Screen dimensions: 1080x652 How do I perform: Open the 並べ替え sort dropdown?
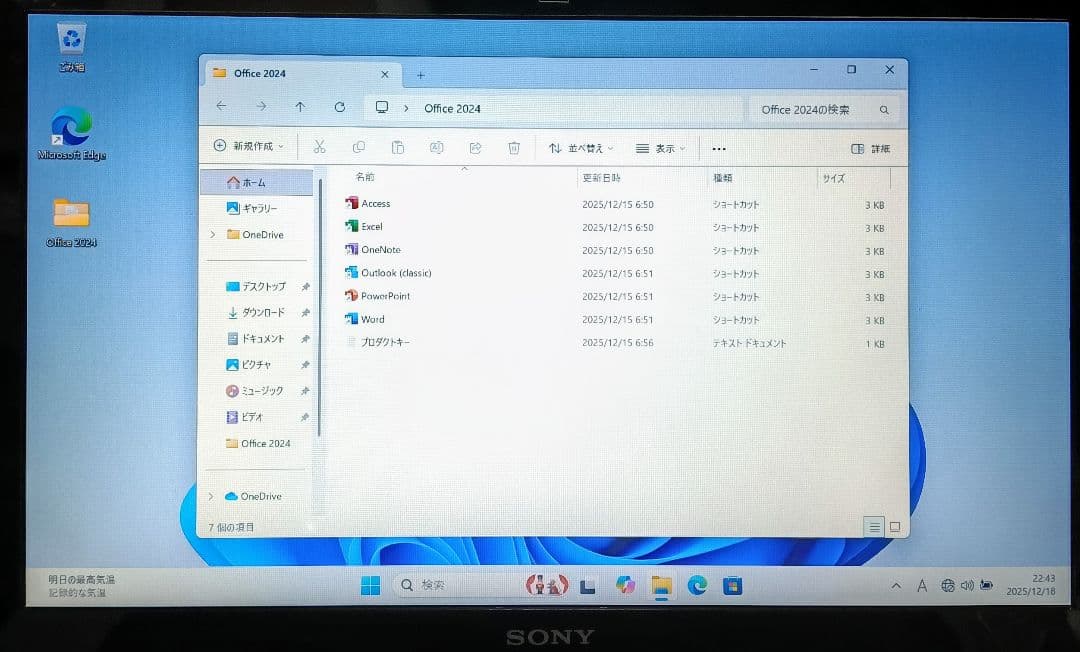click(582, 147)
